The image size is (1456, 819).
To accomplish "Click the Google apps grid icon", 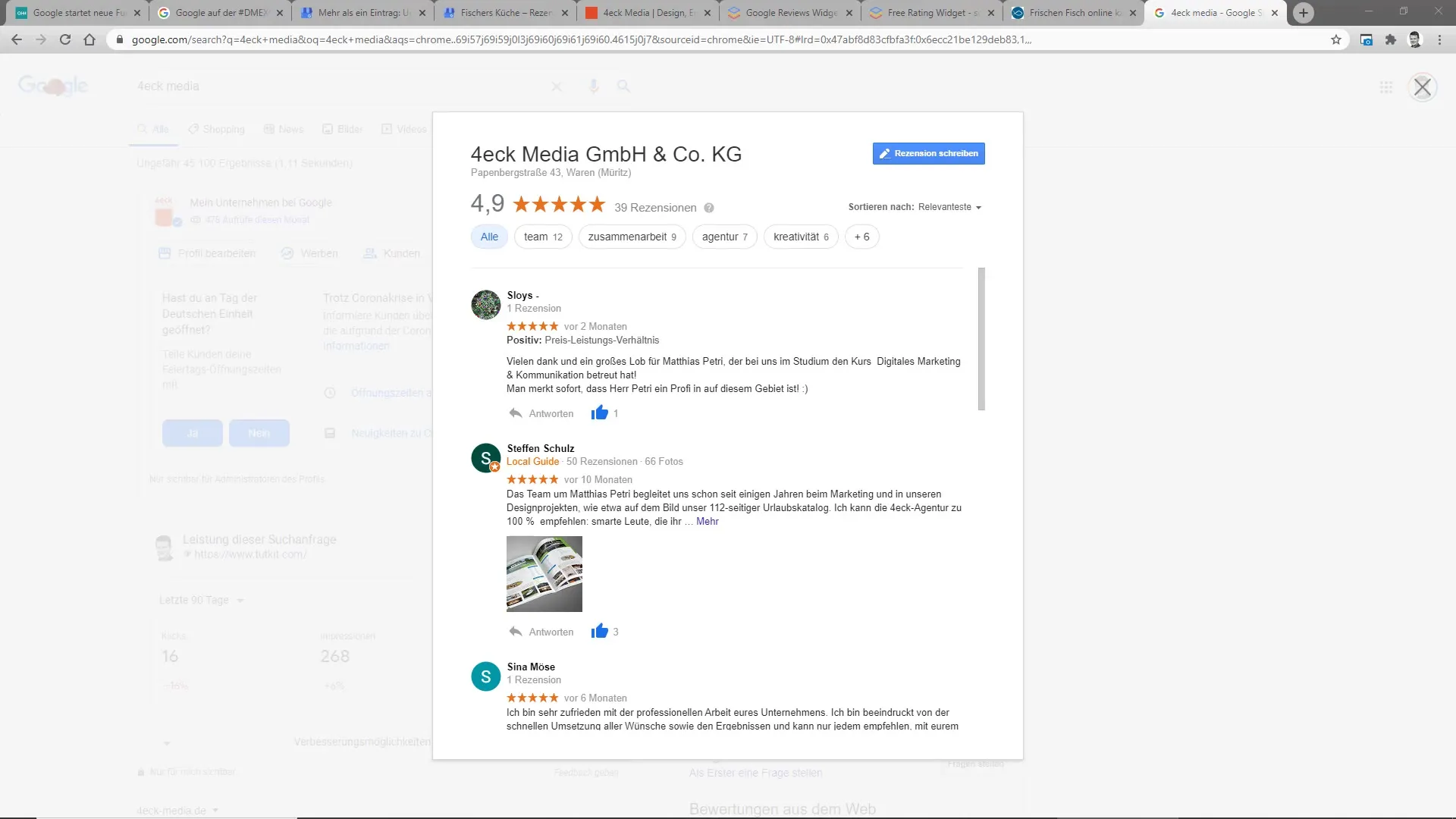I will [1386, 87].
